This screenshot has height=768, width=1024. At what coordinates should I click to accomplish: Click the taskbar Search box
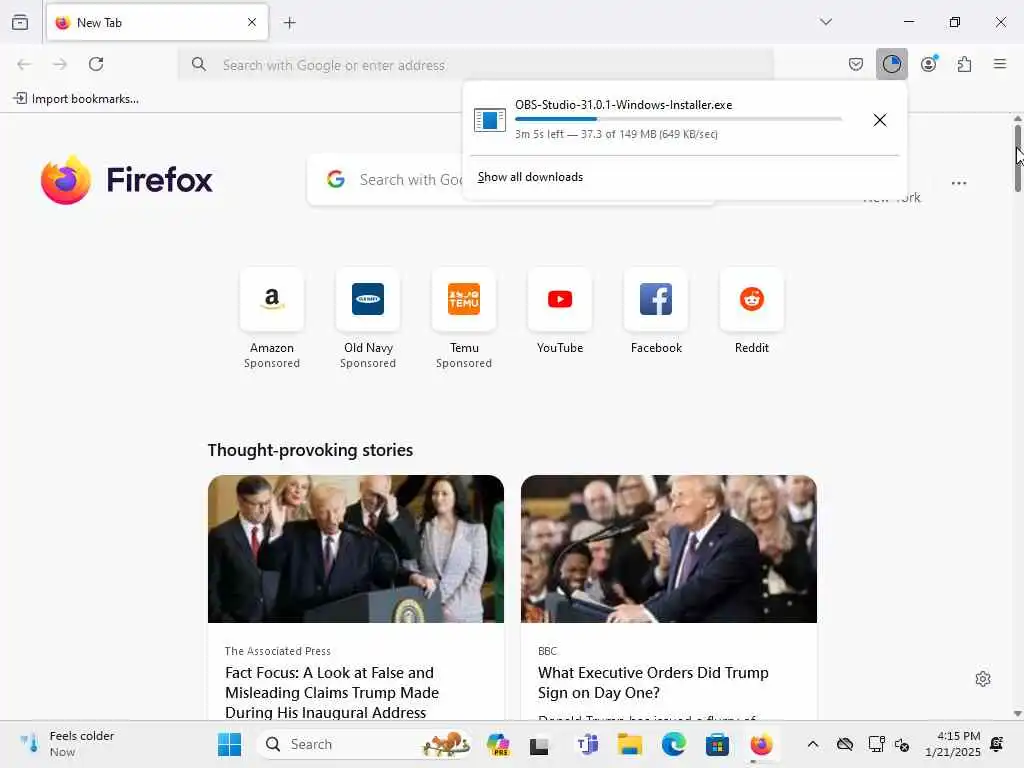[x=366, y=744]
